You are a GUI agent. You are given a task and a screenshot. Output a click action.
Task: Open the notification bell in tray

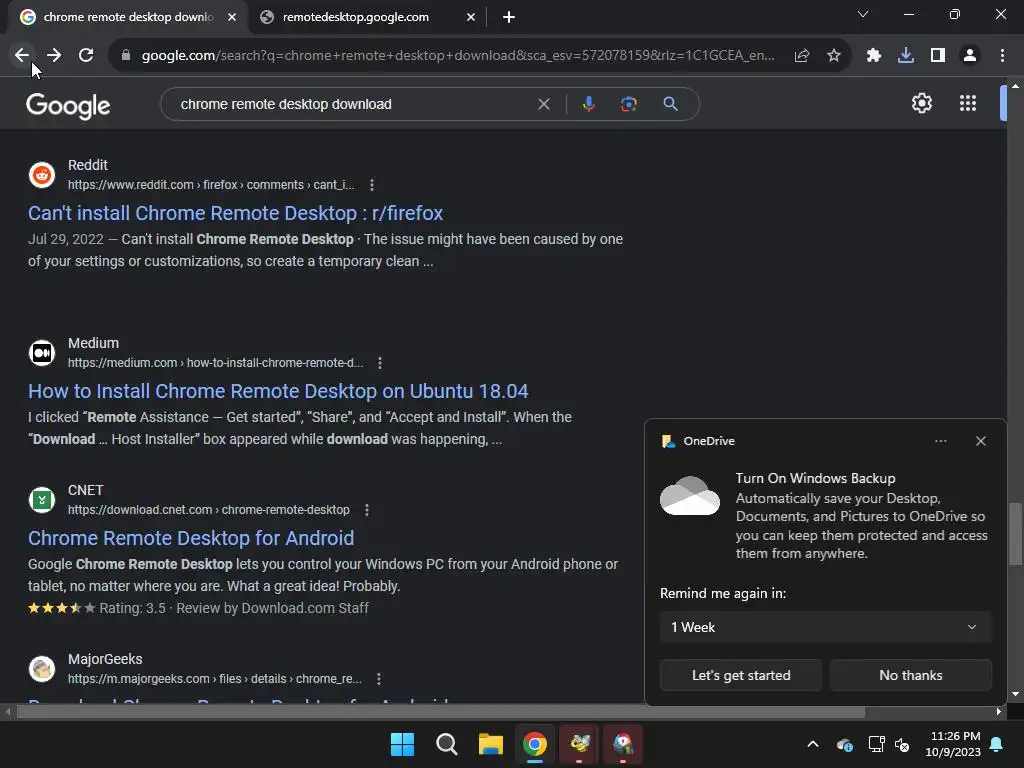[997, 744]
